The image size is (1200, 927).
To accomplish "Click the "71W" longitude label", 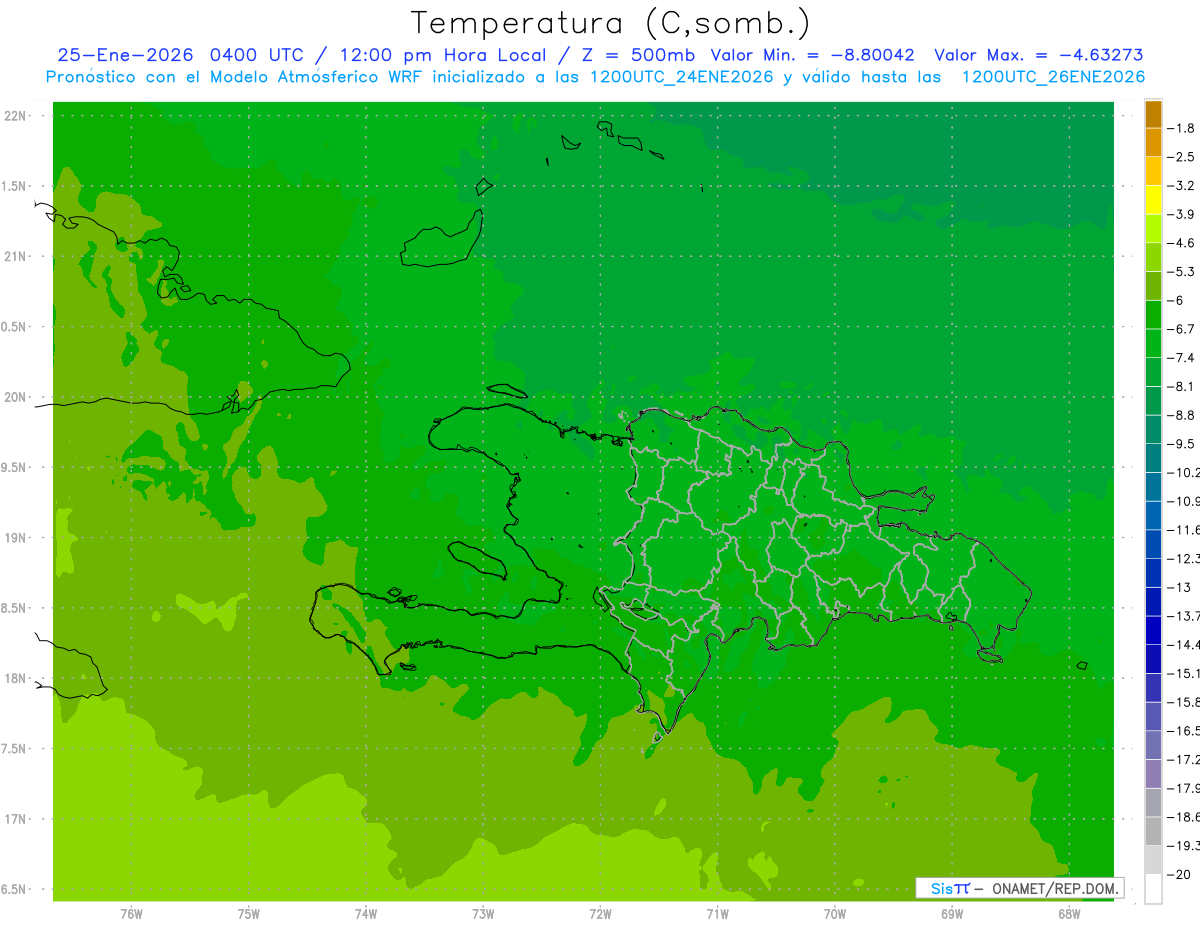I will coord(717,914).
